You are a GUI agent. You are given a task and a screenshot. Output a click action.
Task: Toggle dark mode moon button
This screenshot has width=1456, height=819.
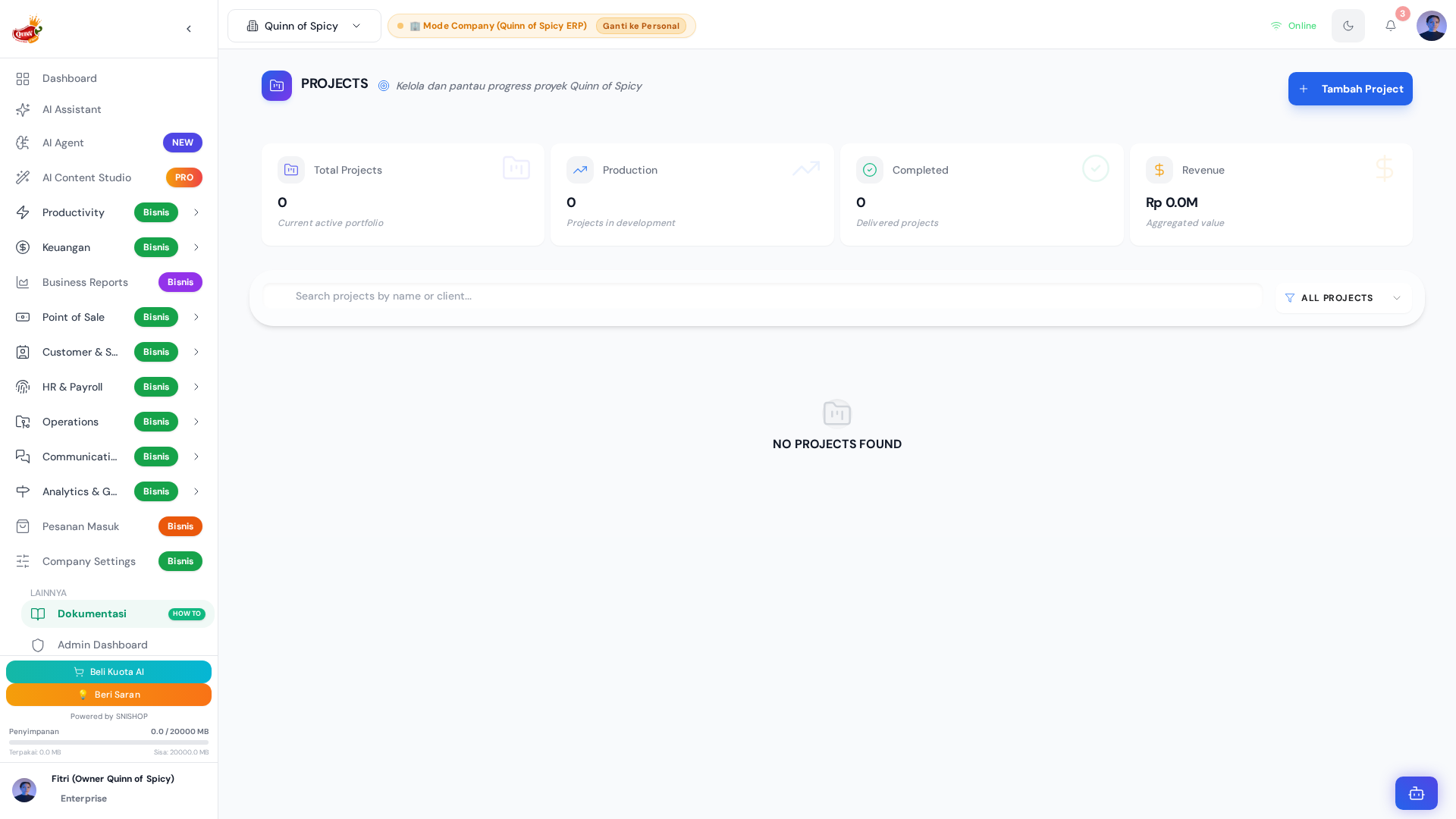[1348, 26]
